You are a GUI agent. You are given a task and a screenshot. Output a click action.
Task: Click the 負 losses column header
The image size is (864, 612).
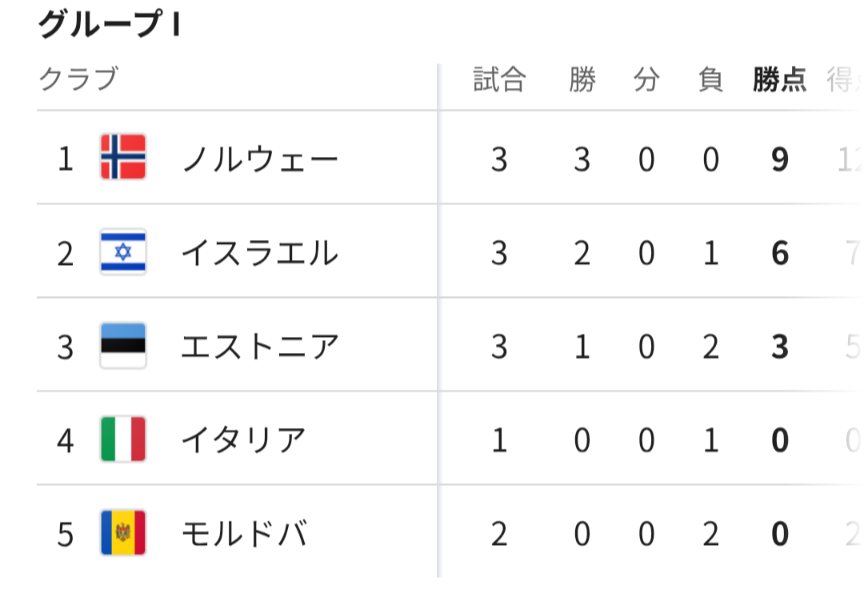(x=710, y=80)
